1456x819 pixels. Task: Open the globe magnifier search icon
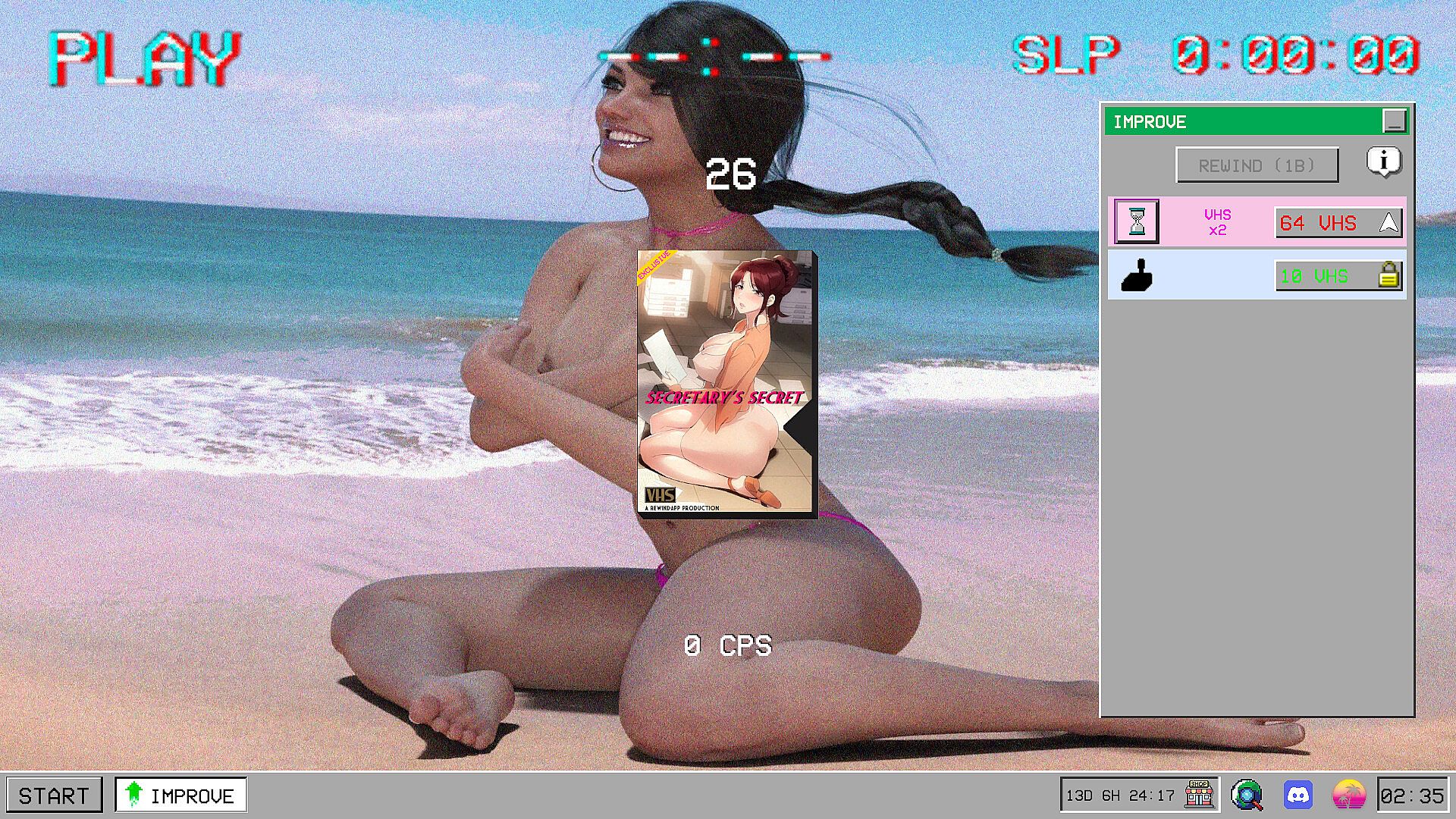(x=1246, y=795)
